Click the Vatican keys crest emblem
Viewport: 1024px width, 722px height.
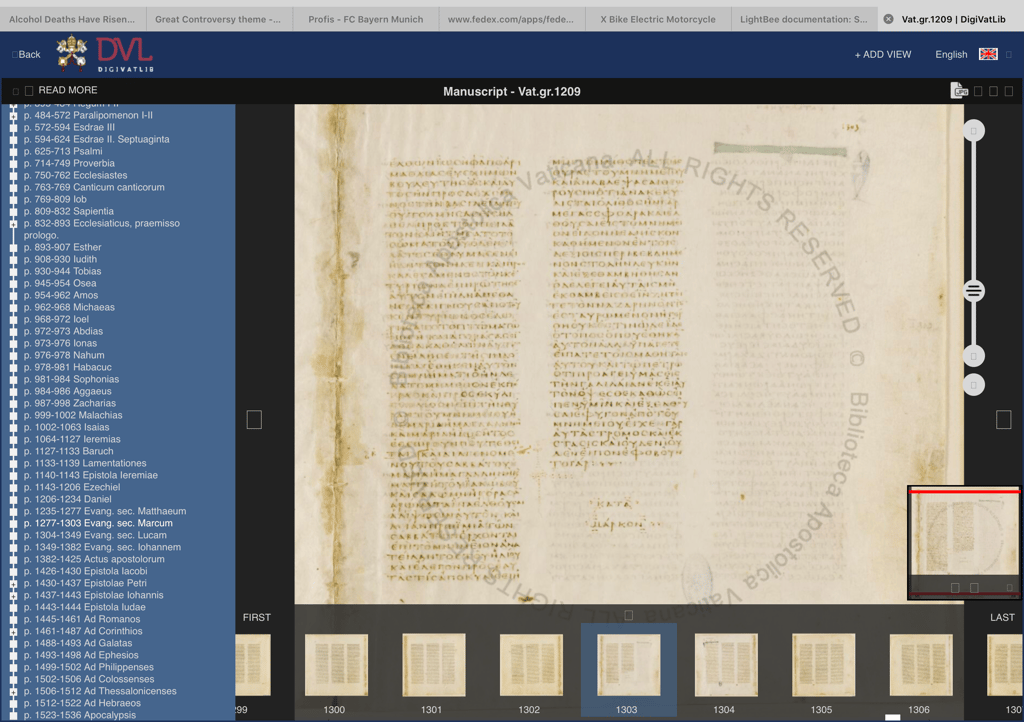(72, 53)
